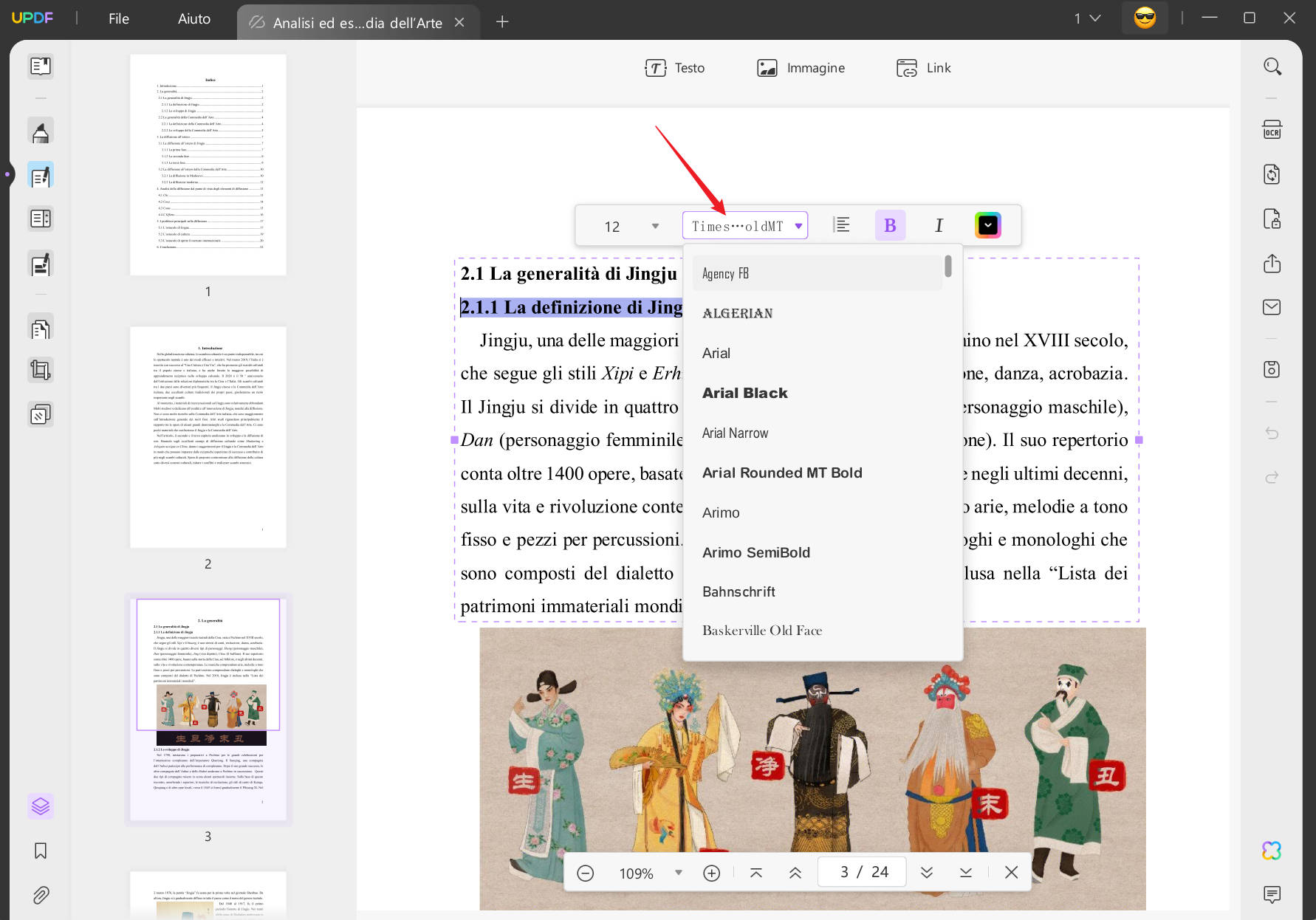Switch to the Analisi ed es...dia dell'Arte tab
The image size is (1316, 920).
[x=357, y=22]
